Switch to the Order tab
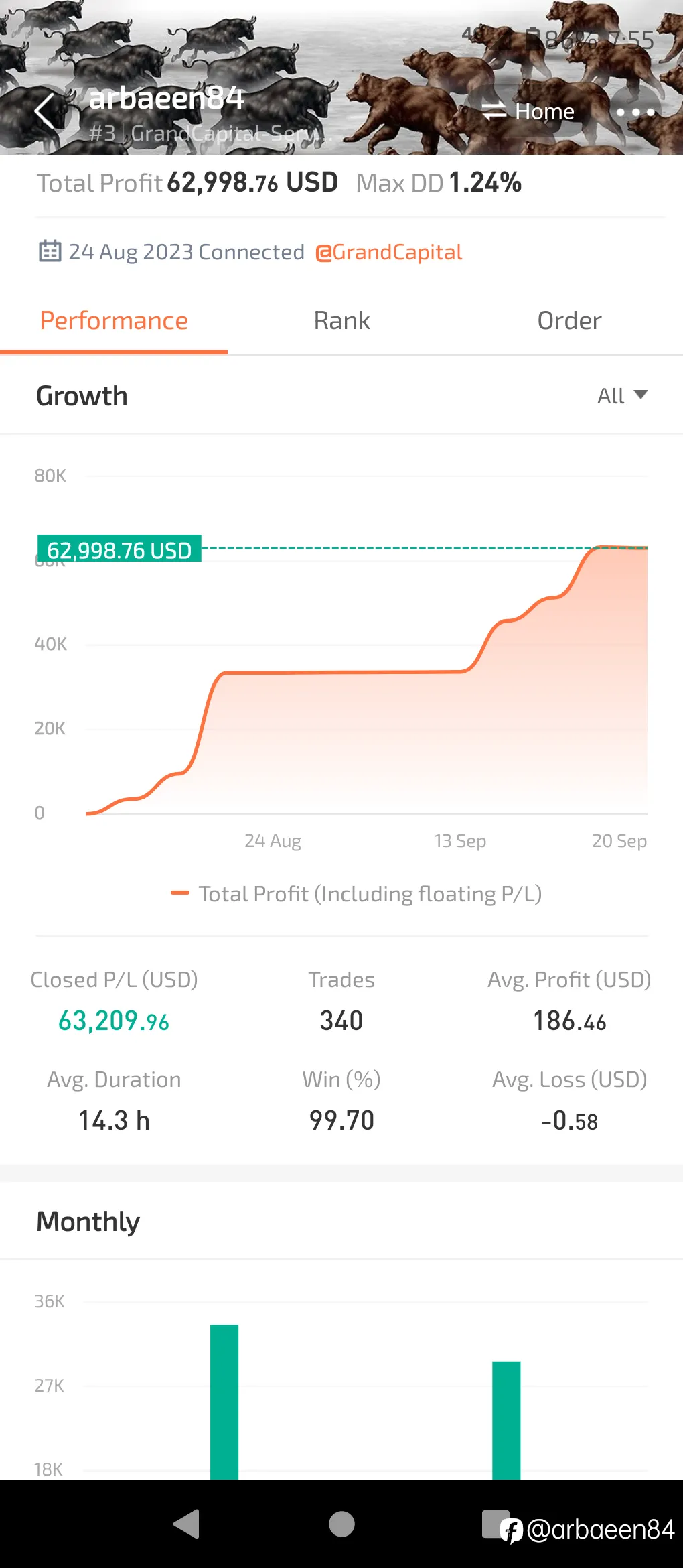The width and height of the screenshot is (683, 1568). pyautogui.click(x=569, y=321)
